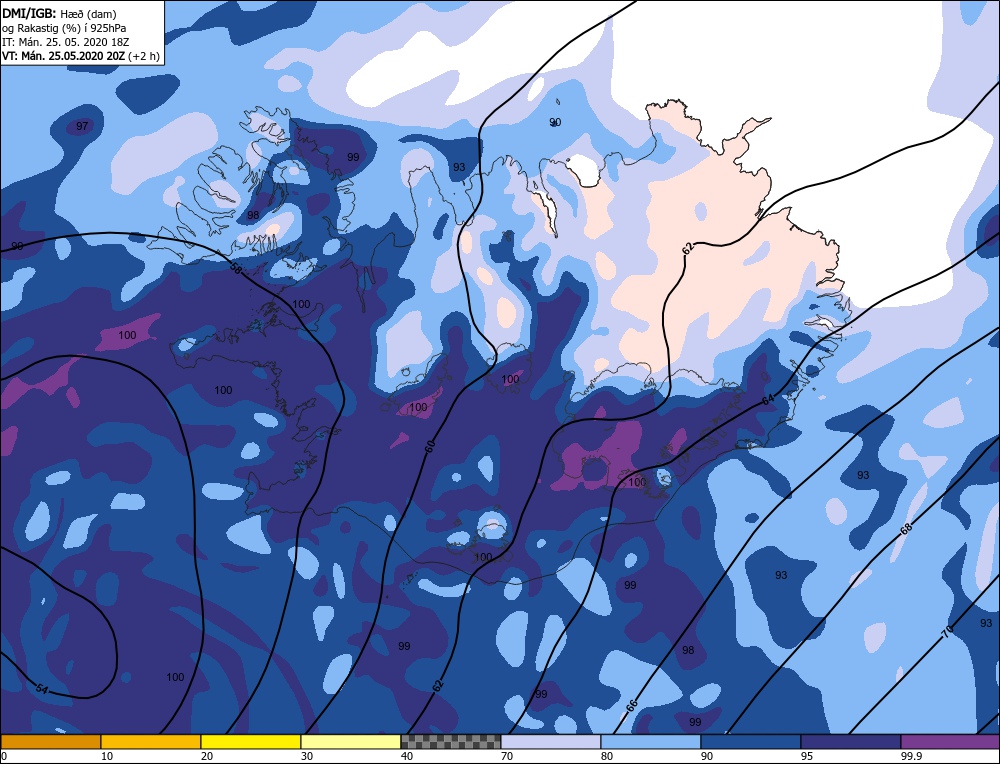Click the dark blue 90-95 legend swatch

coord(751,742)
